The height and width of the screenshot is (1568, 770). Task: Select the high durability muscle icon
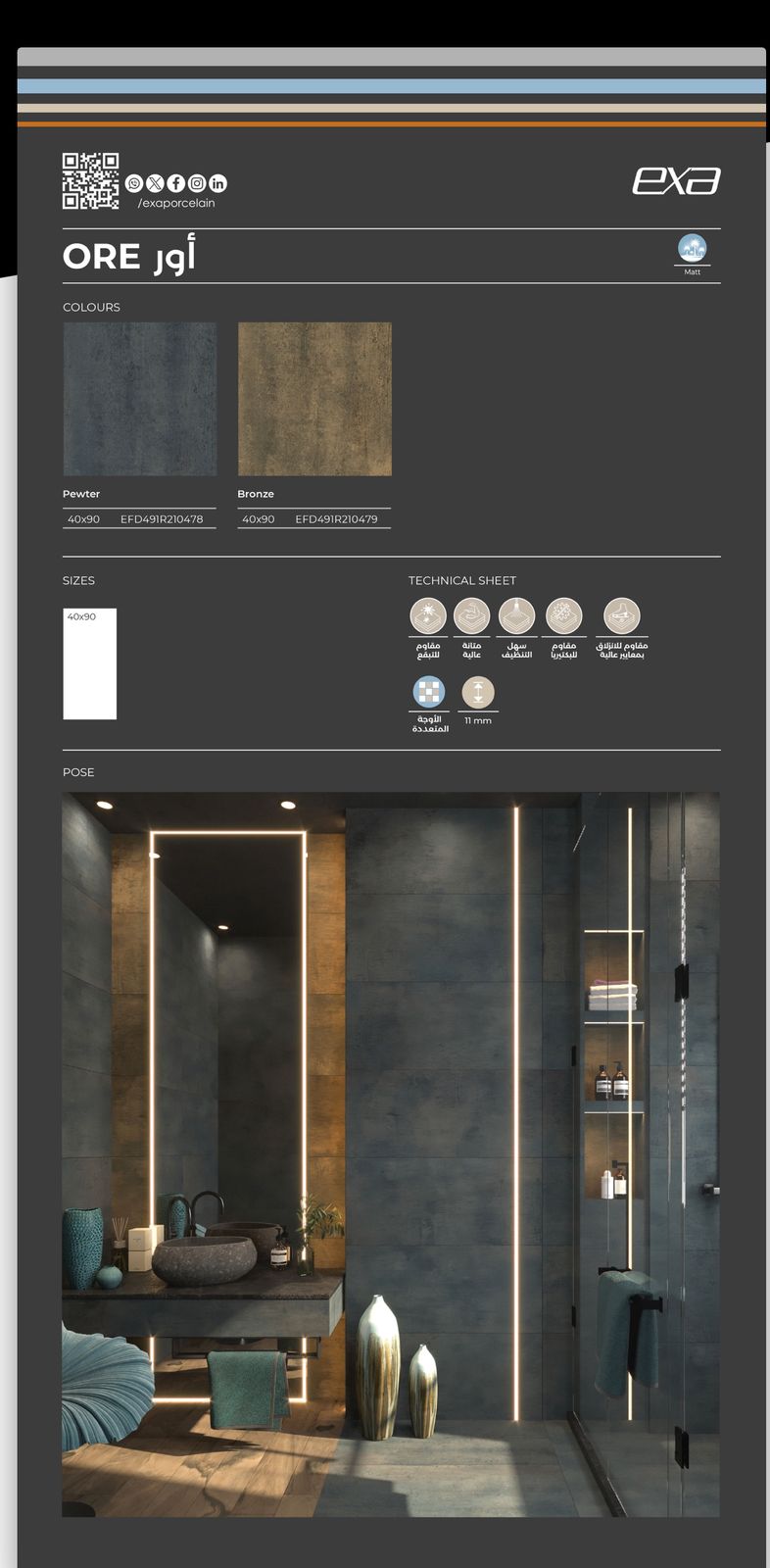[471, 616]
